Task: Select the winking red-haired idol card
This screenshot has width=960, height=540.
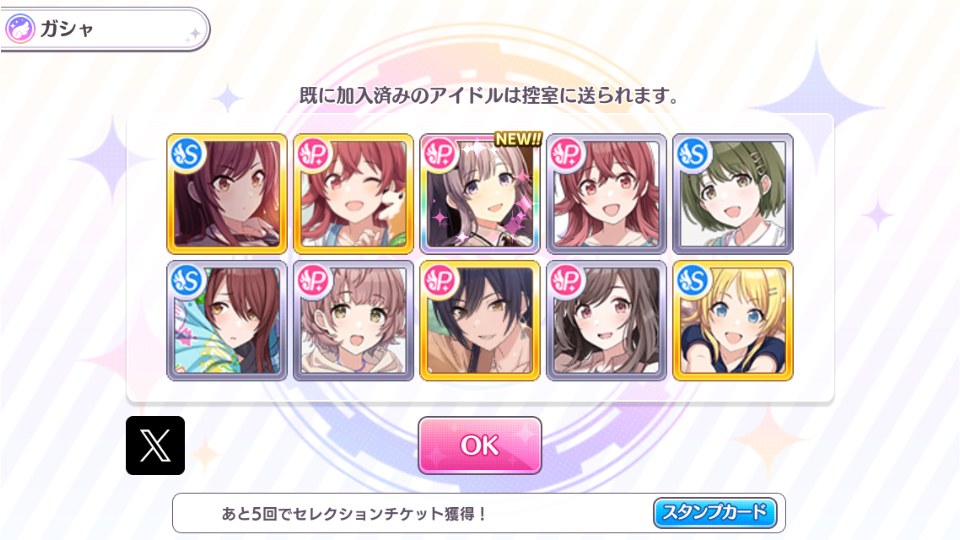Action: point(353,193)
